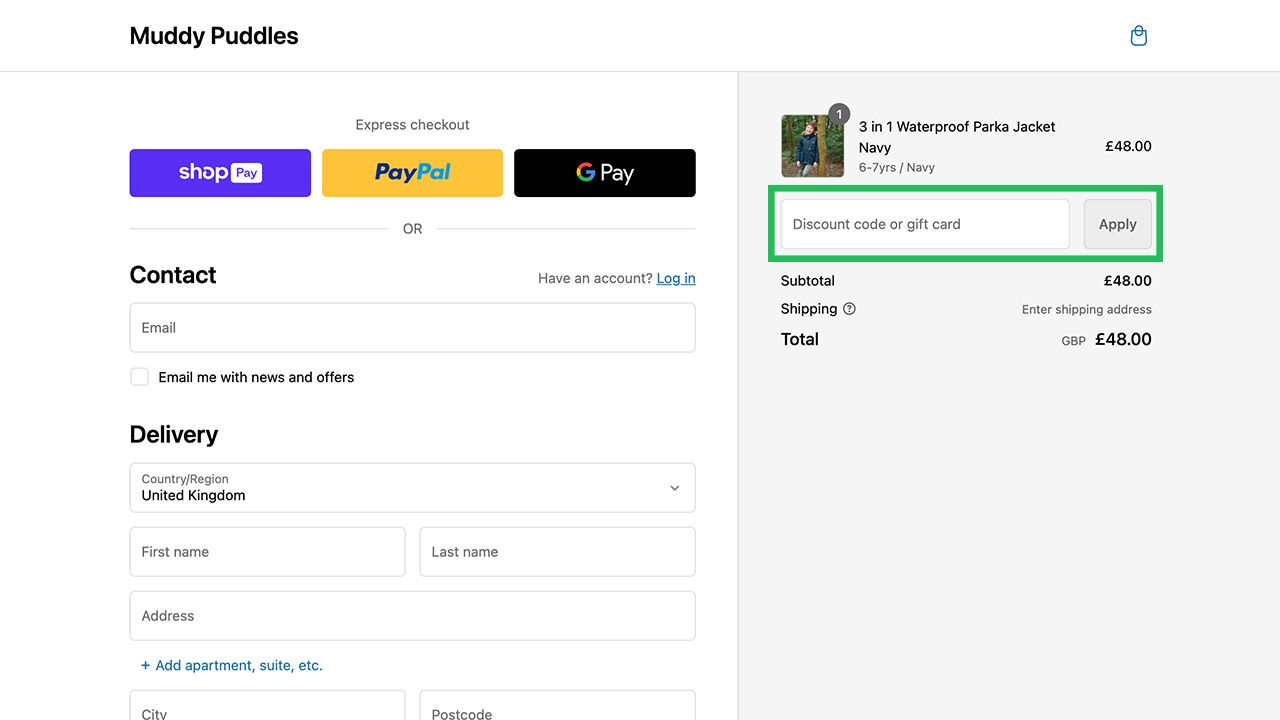Click the shipping info question mark icon

(x=849, y=309)
